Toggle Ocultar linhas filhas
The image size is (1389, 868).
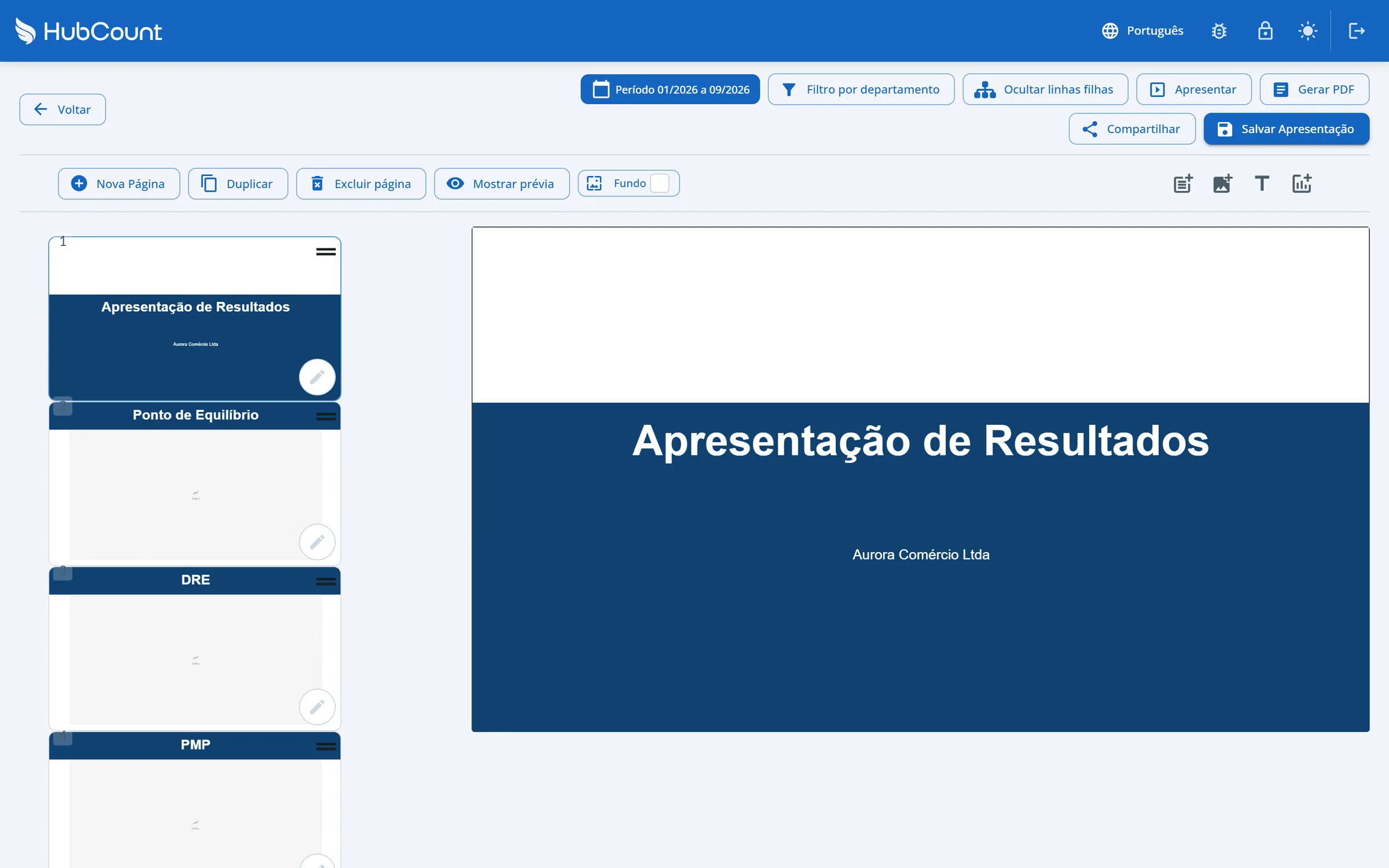[x=1045, y=89]
